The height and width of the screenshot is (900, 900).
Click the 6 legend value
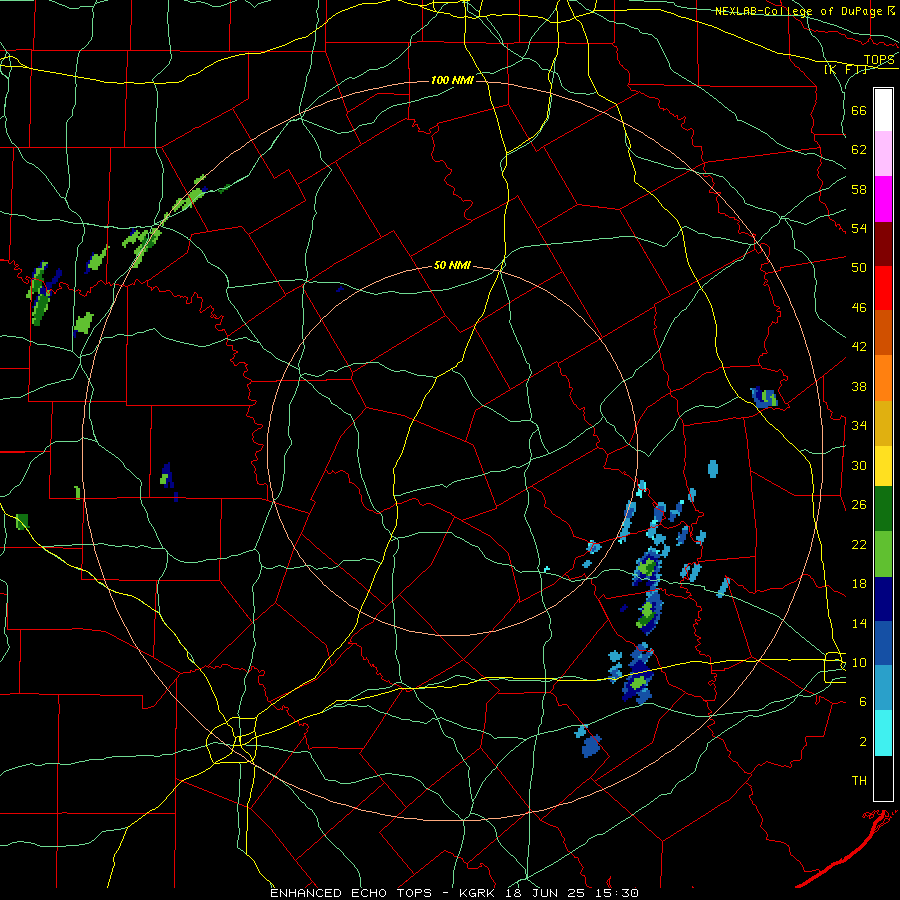(x=862, y=702)
